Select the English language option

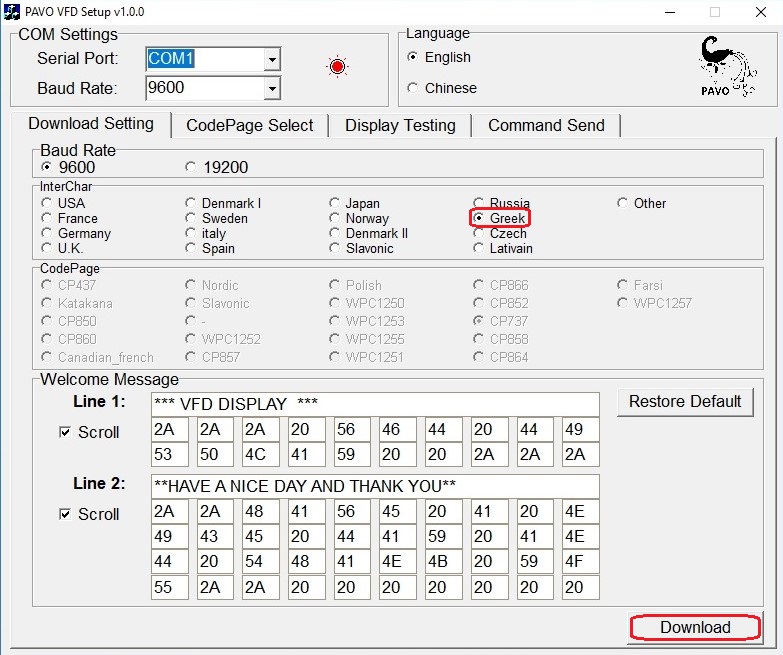click(x=439, y=57)
